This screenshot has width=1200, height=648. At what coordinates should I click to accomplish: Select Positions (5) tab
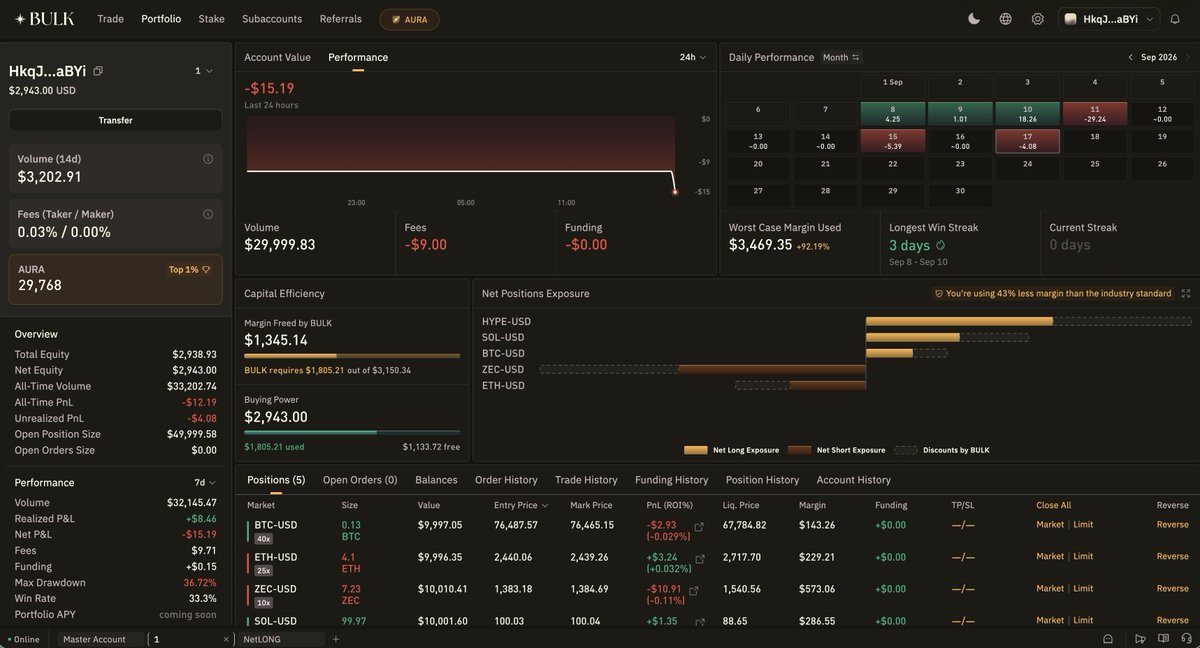pos(276,480)
